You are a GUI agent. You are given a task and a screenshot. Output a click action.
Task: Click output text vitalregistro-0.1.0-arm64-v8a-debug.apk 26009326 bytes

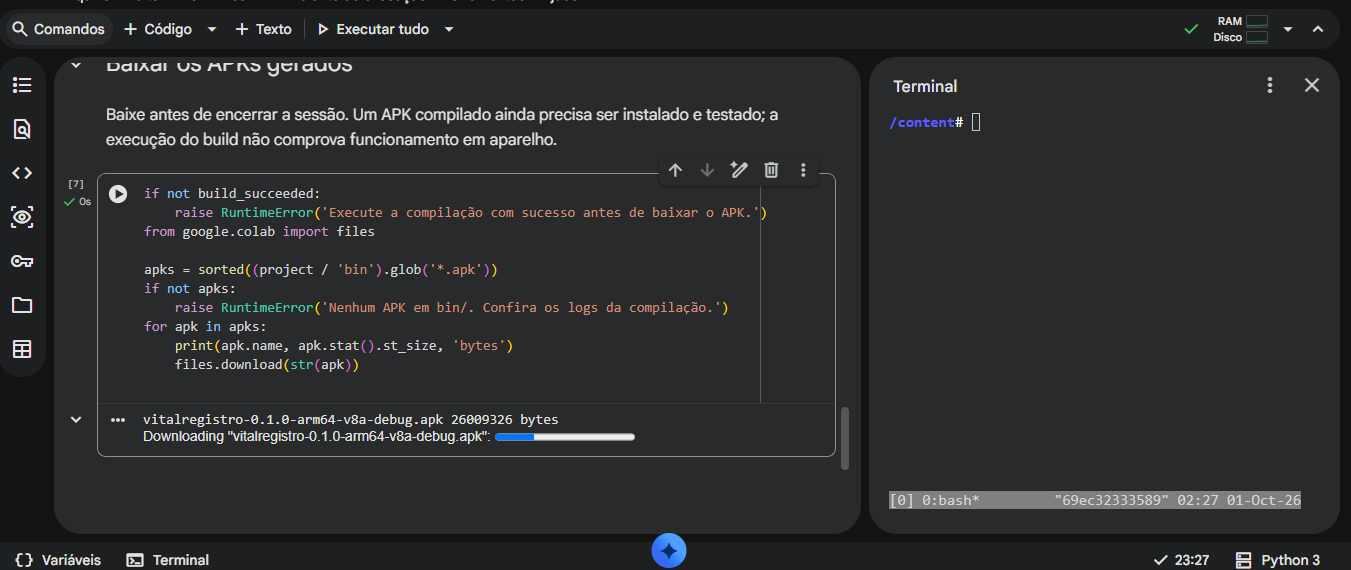(351, 420)
